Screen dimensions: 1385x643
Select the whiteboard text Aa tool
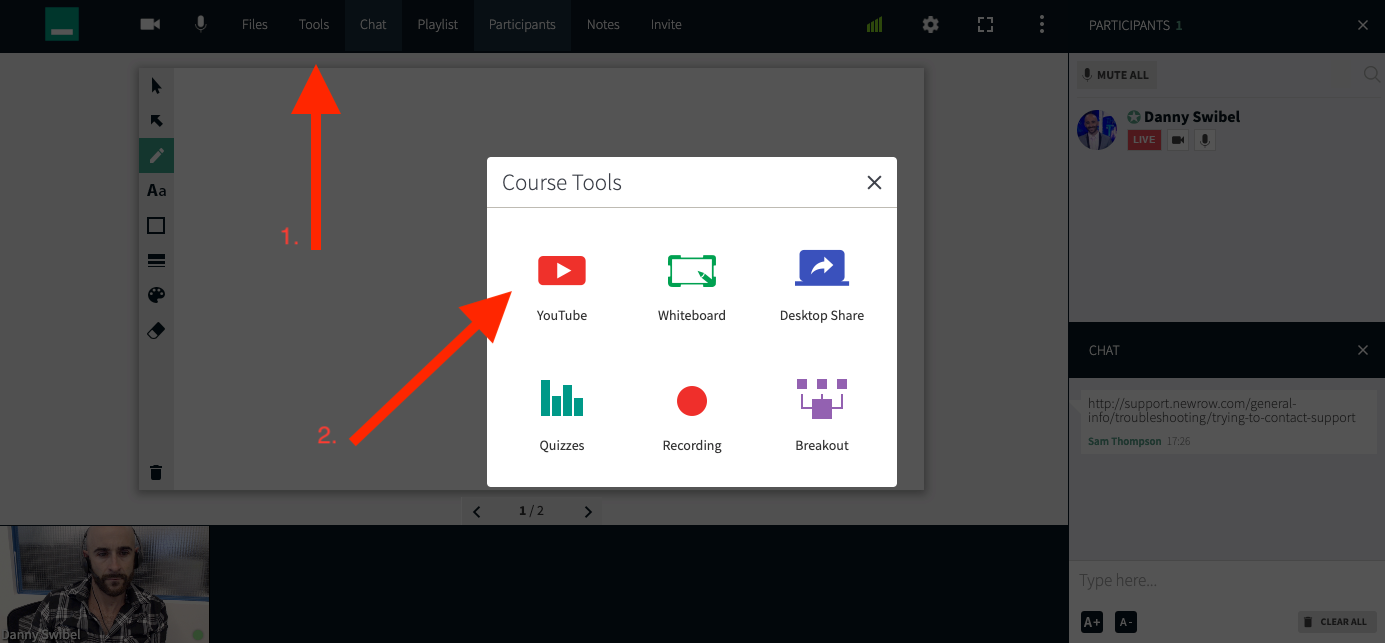point(156,190)
